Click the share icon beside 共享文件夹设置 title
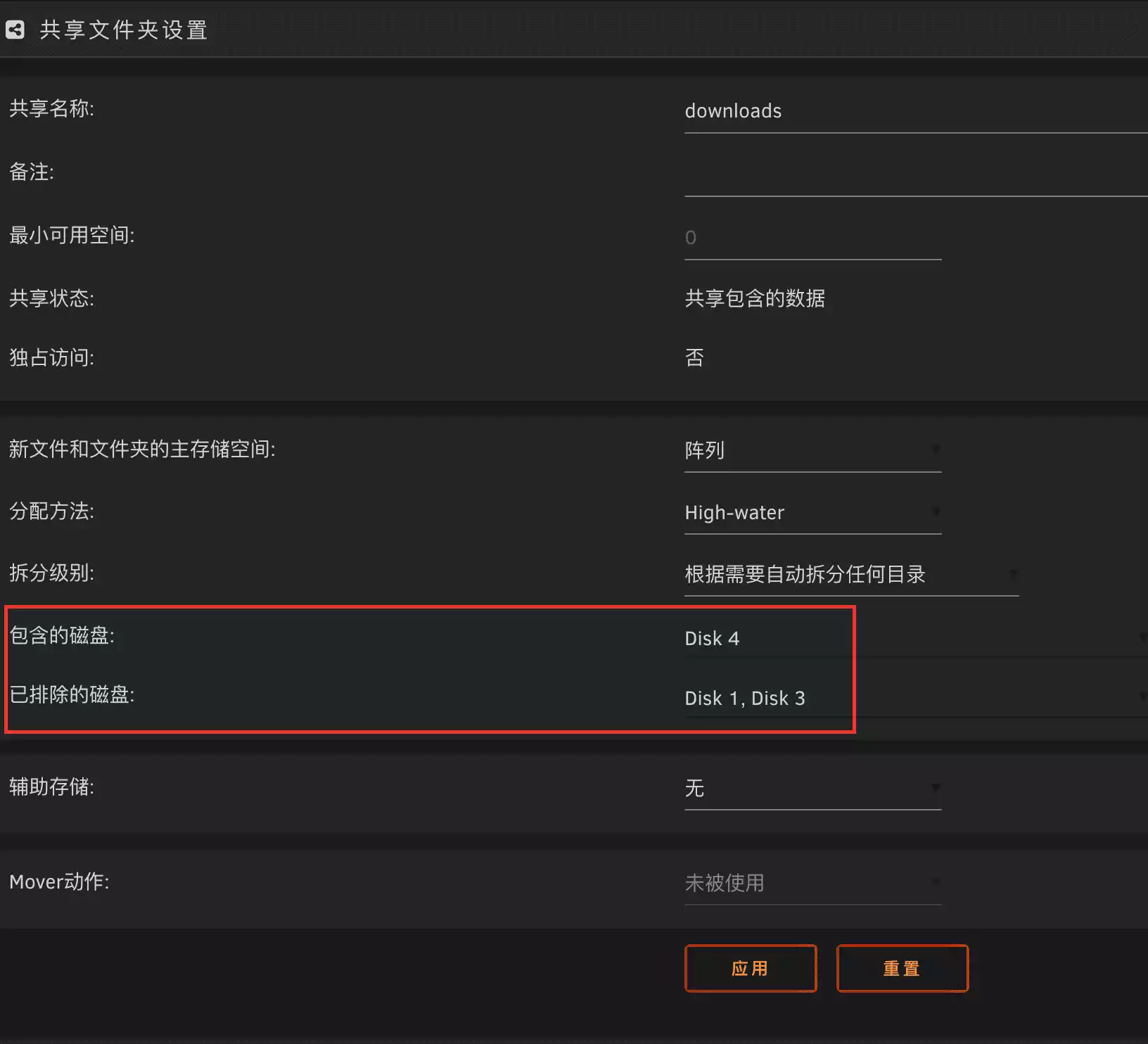Image resolution: width=1148 pixels, height=1044 pixels. pyautogui.click(x=15, y=30)
